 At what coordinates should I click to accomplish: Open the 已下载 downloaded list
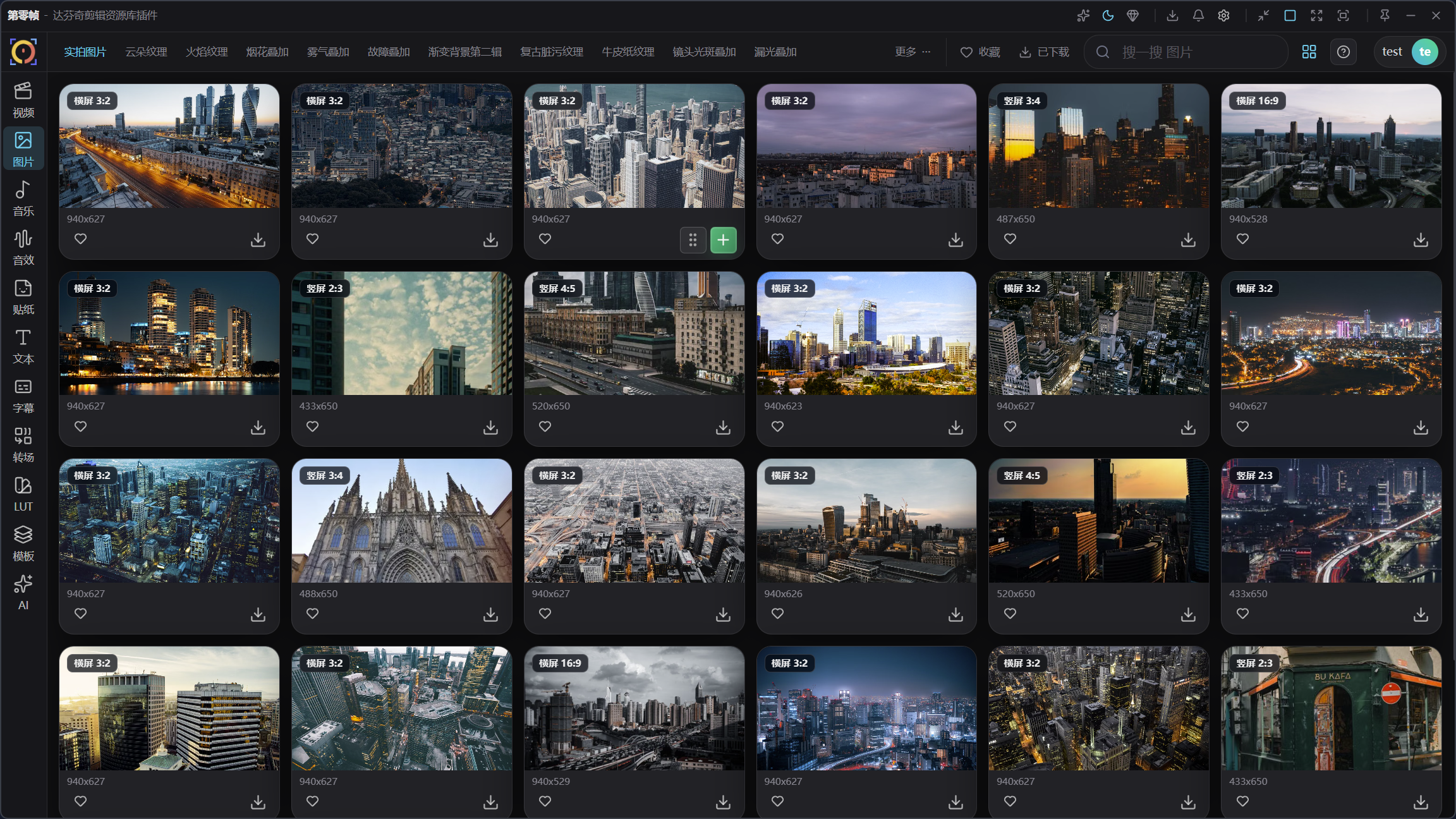tap(1045, 52)
